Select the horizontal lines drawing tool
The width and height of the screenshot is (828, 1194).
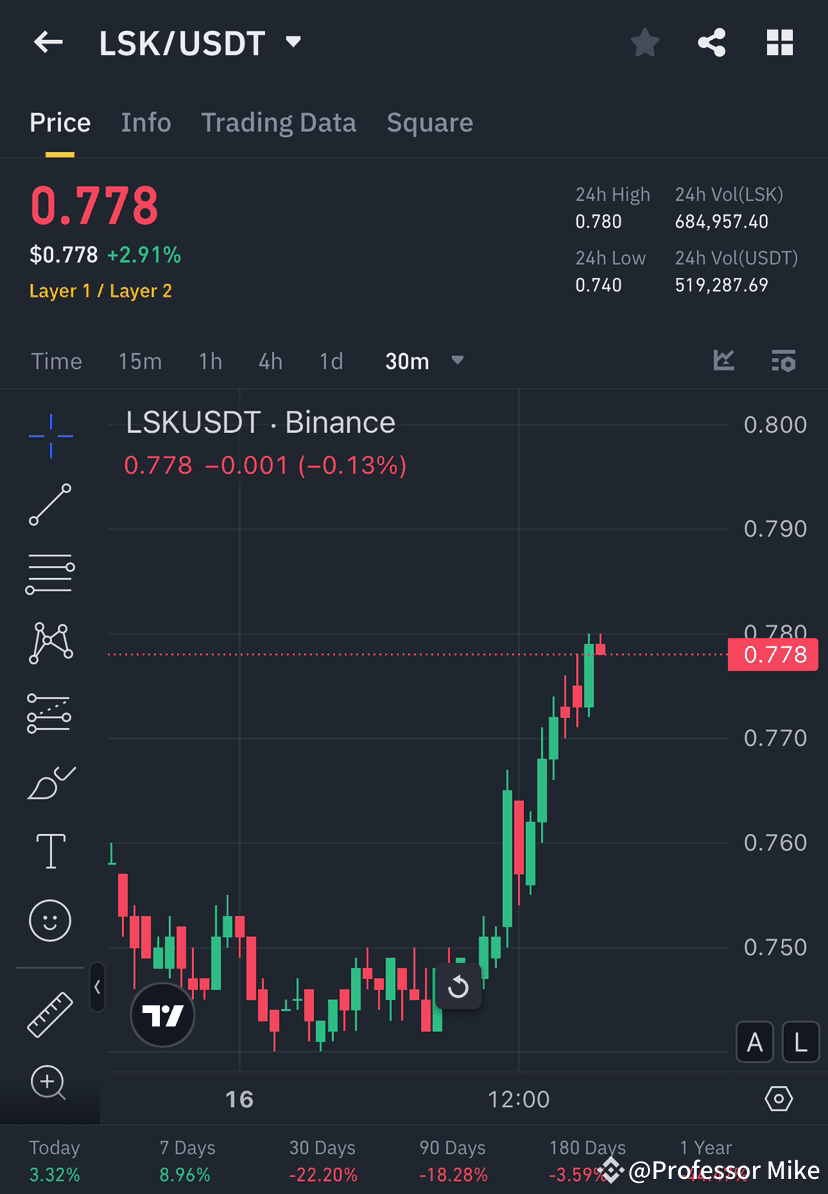tap(50, 574)
